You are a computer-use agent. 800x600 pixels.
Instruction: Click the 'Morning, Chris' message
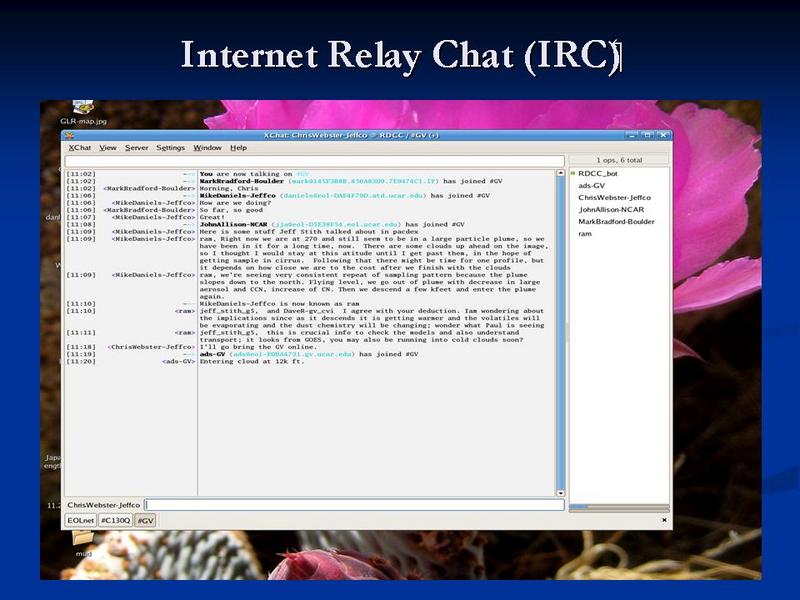tap(229, 188)
